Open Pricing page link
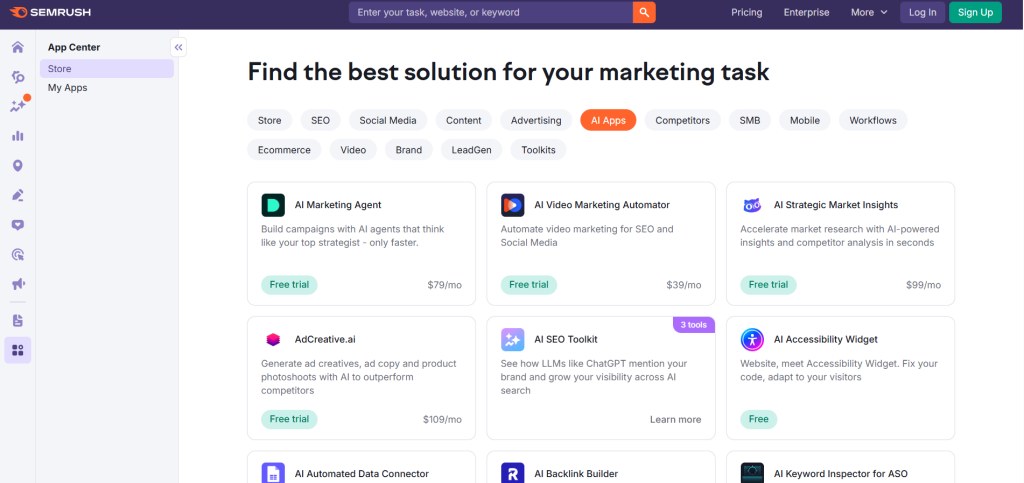Viewport: 1024px width, 483px height. tap(746, 12)
